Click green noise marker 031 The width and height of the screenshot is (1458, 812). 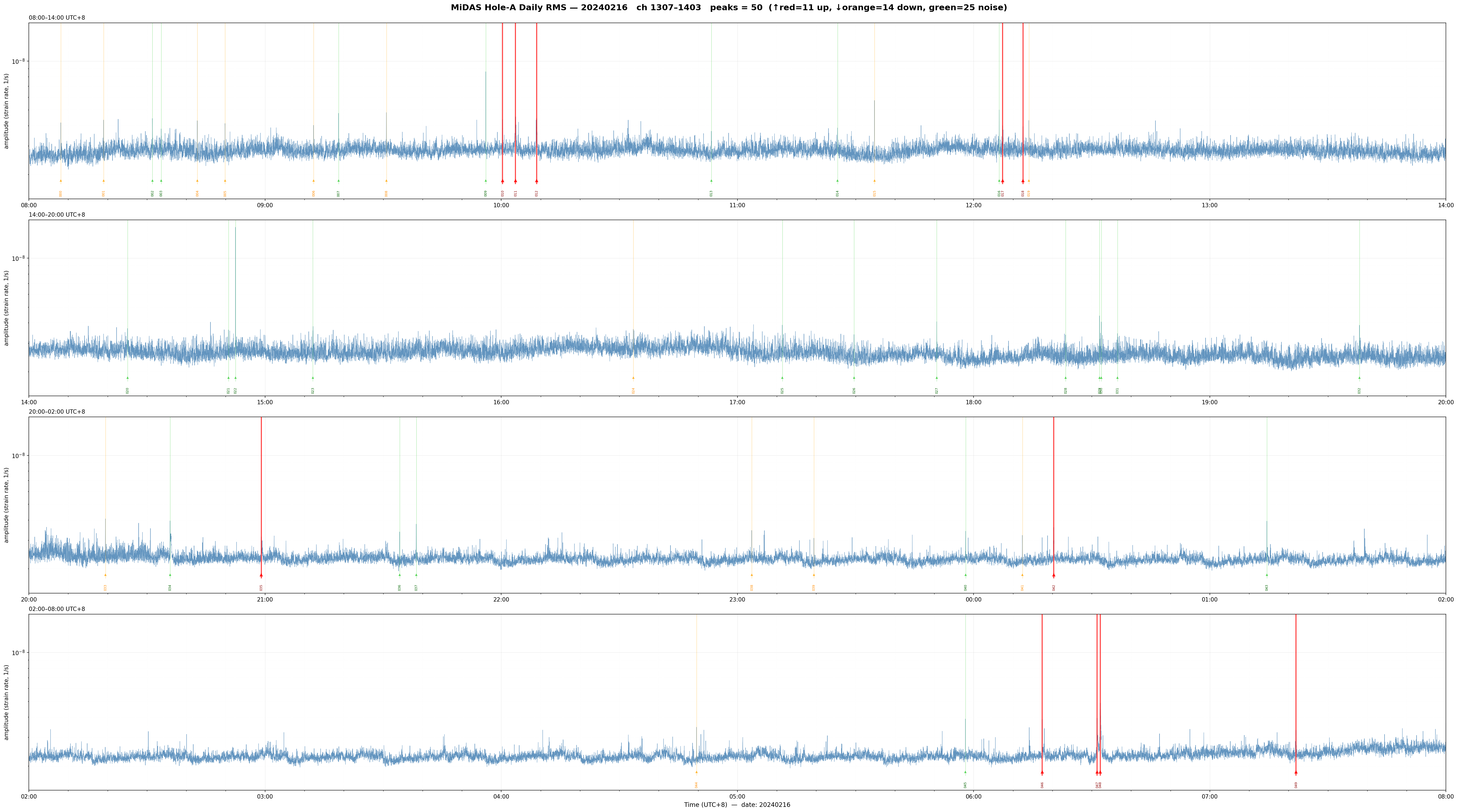tap(1117, 378)
